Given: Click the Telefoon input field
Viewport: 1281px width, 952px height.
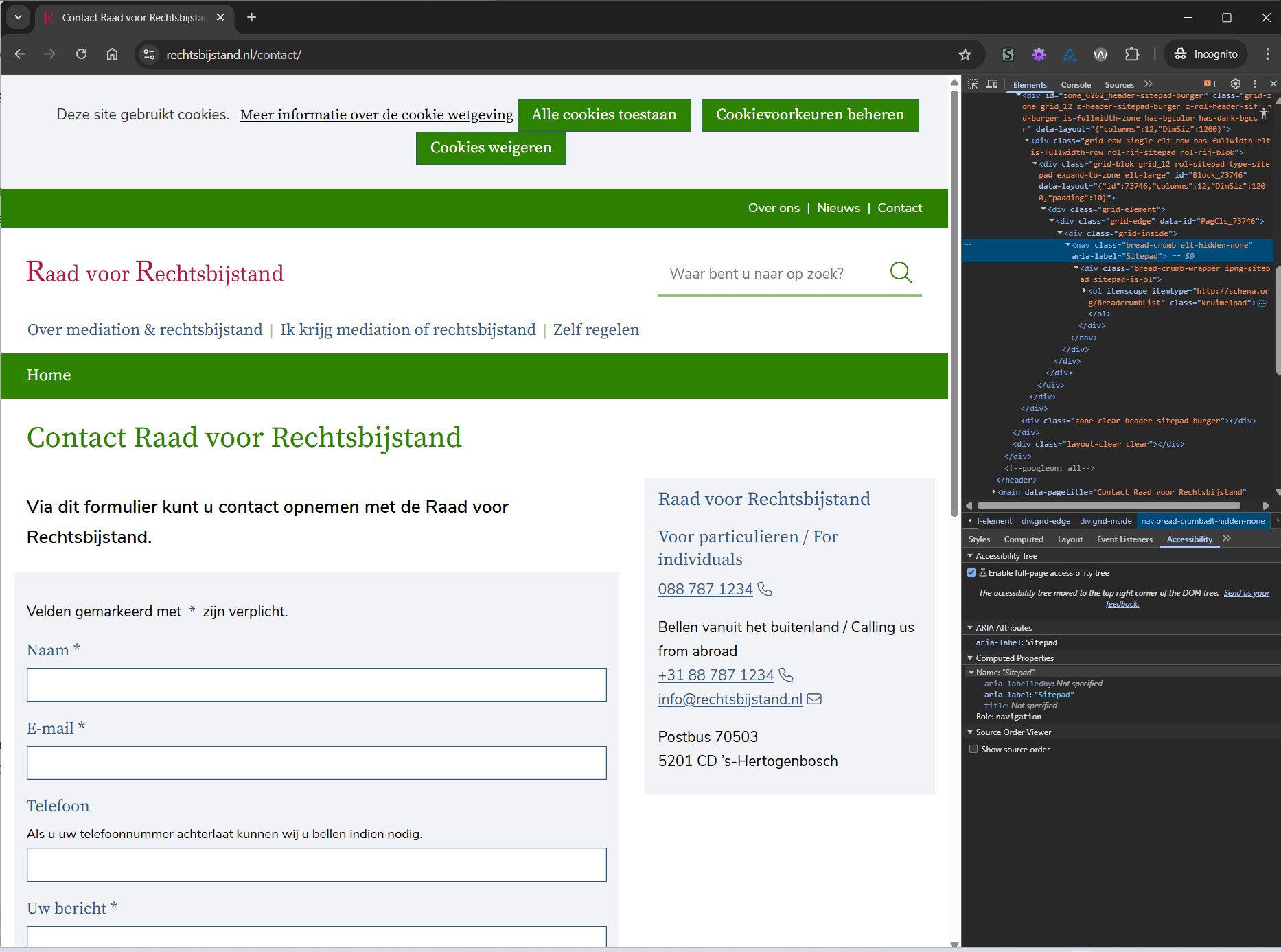Looking at the screenshot, I should pyautogui.click(x=316, y=865).
